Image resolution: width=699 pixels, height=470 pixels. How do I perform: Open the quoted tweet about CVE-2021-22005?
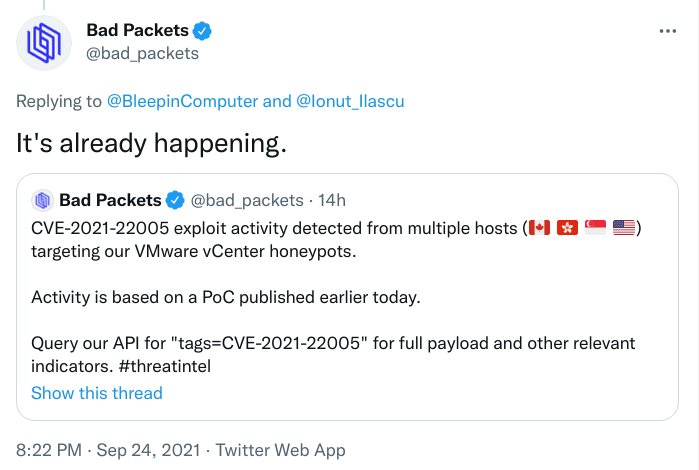[x=347, y=297]
